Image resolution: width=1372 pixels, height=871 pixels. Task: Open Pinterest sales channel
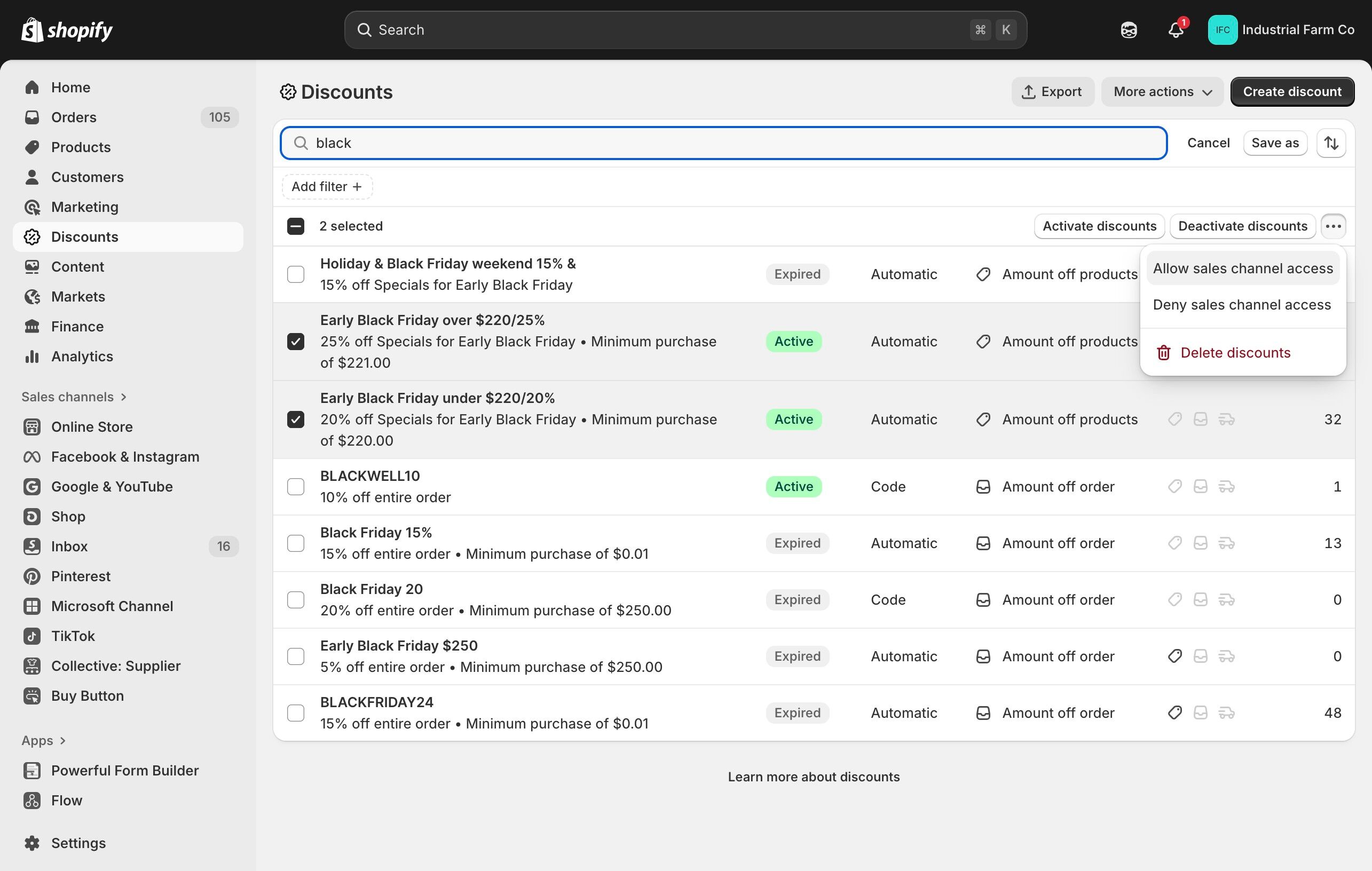(80, 576)
